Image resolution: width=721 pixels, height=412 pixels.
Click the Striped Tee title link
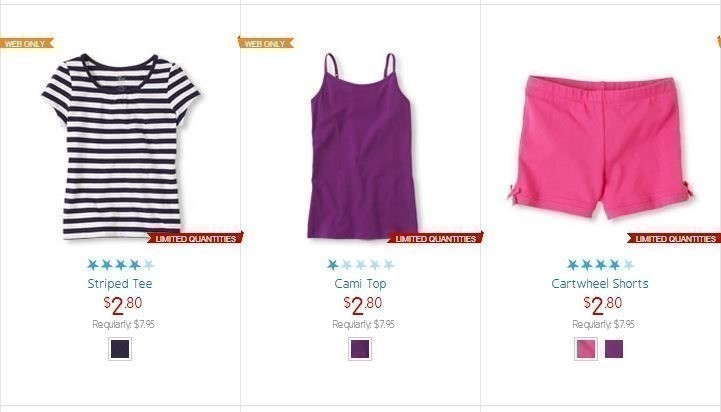coord(120,283)
